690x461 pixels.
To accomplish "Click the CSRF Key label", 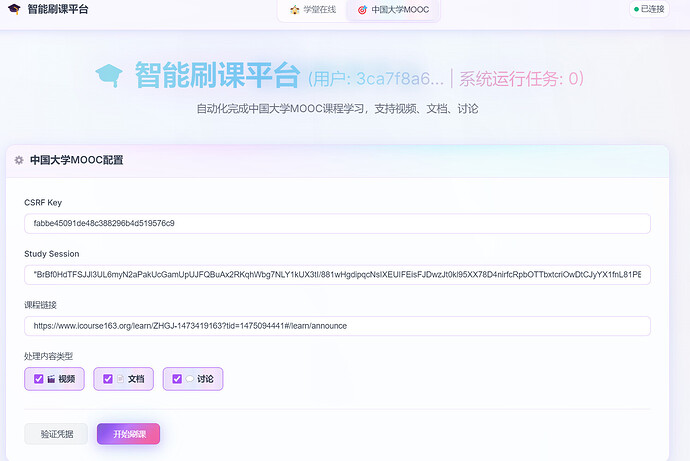I will pos(43,203).
